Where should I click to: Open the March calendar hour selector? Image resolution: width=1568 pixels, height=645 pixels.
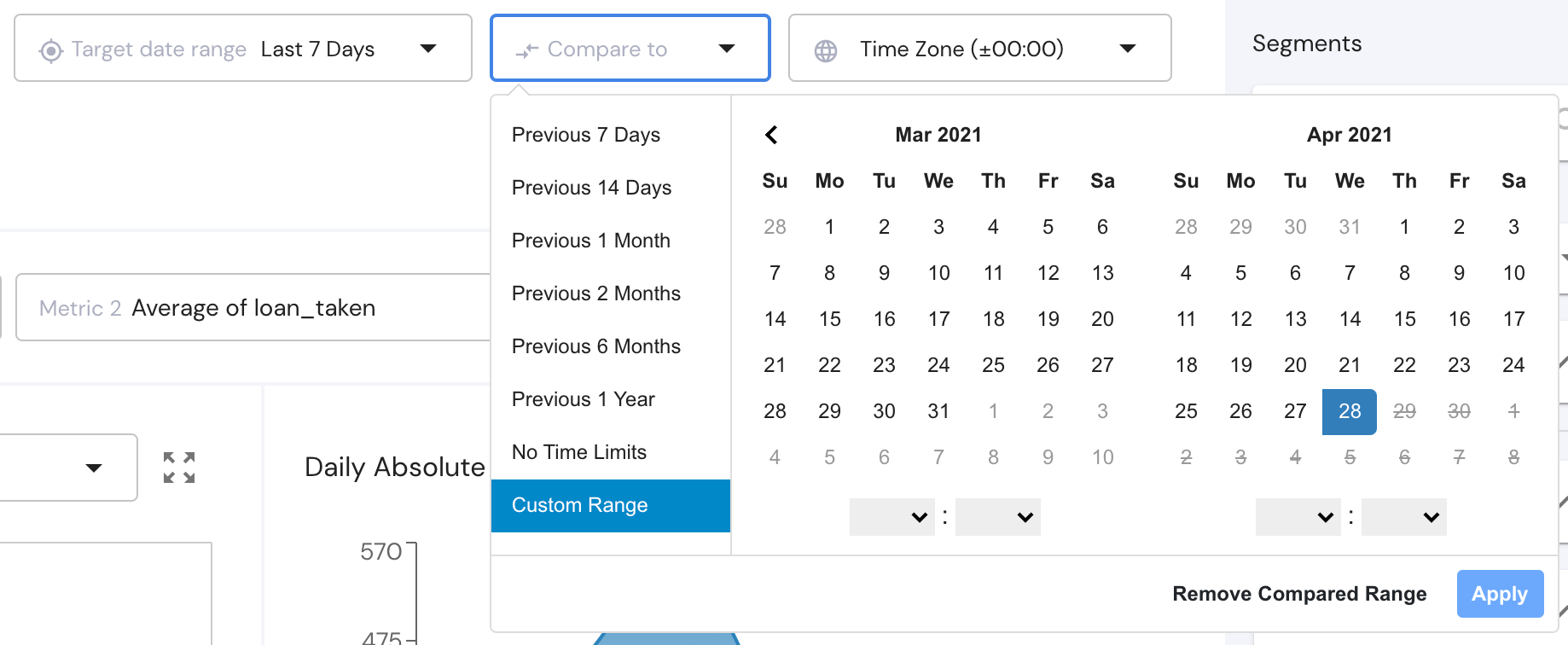click(x=891, y=517)
